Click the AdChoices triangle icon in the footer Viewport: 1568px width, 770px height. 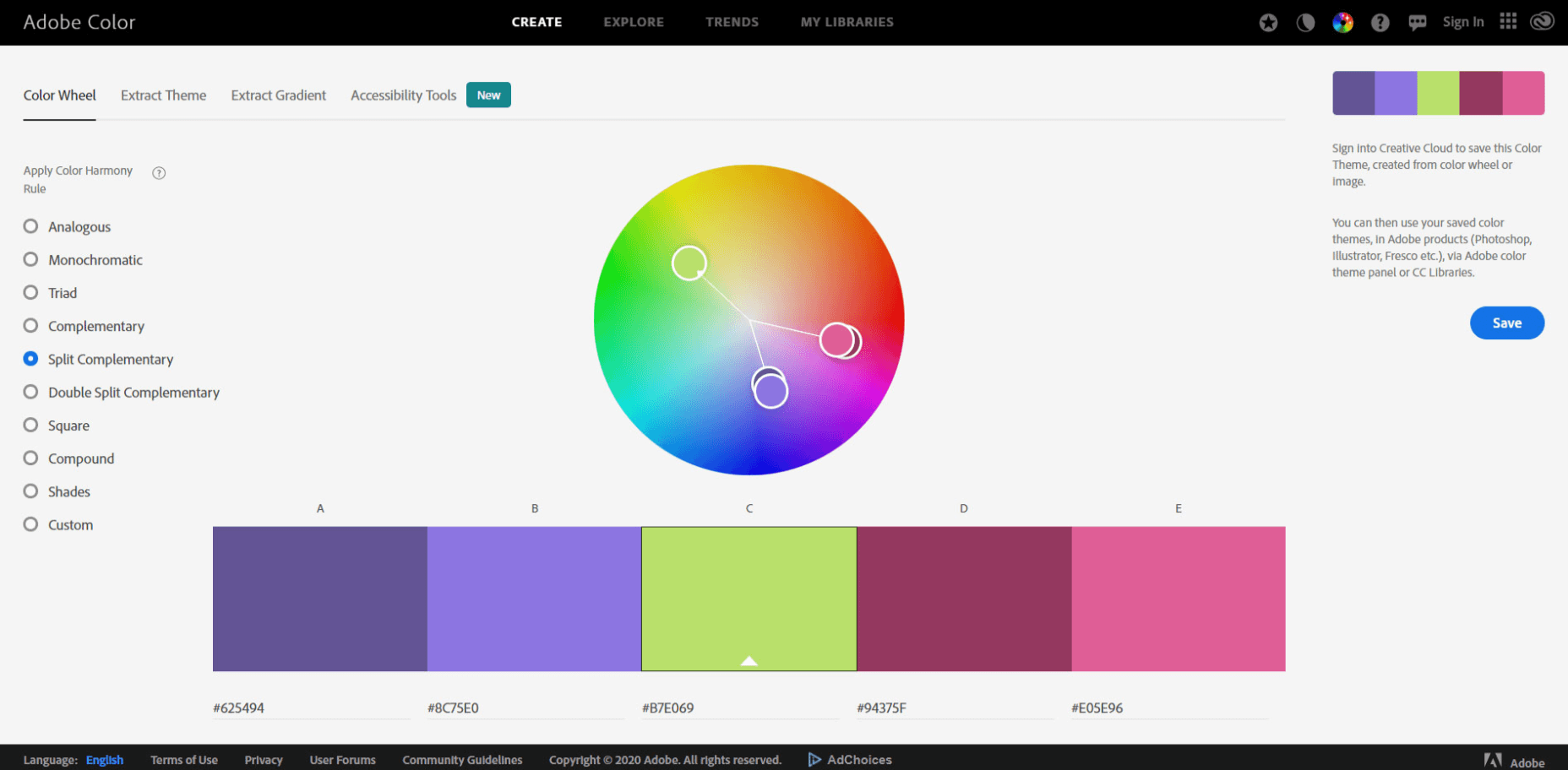point(814,760)
